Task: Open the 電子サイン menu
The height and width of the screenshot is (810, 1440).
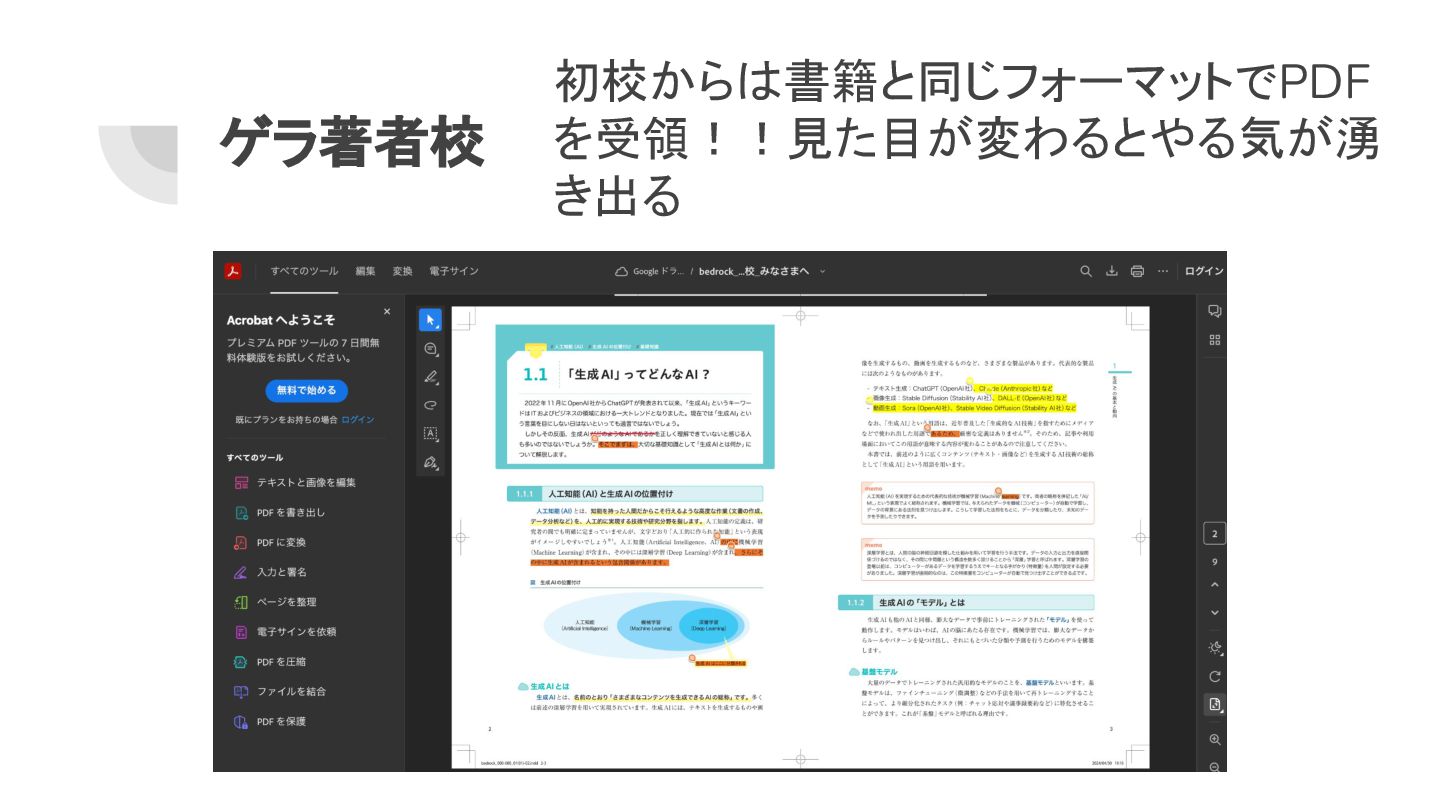Action: point(454,271)
